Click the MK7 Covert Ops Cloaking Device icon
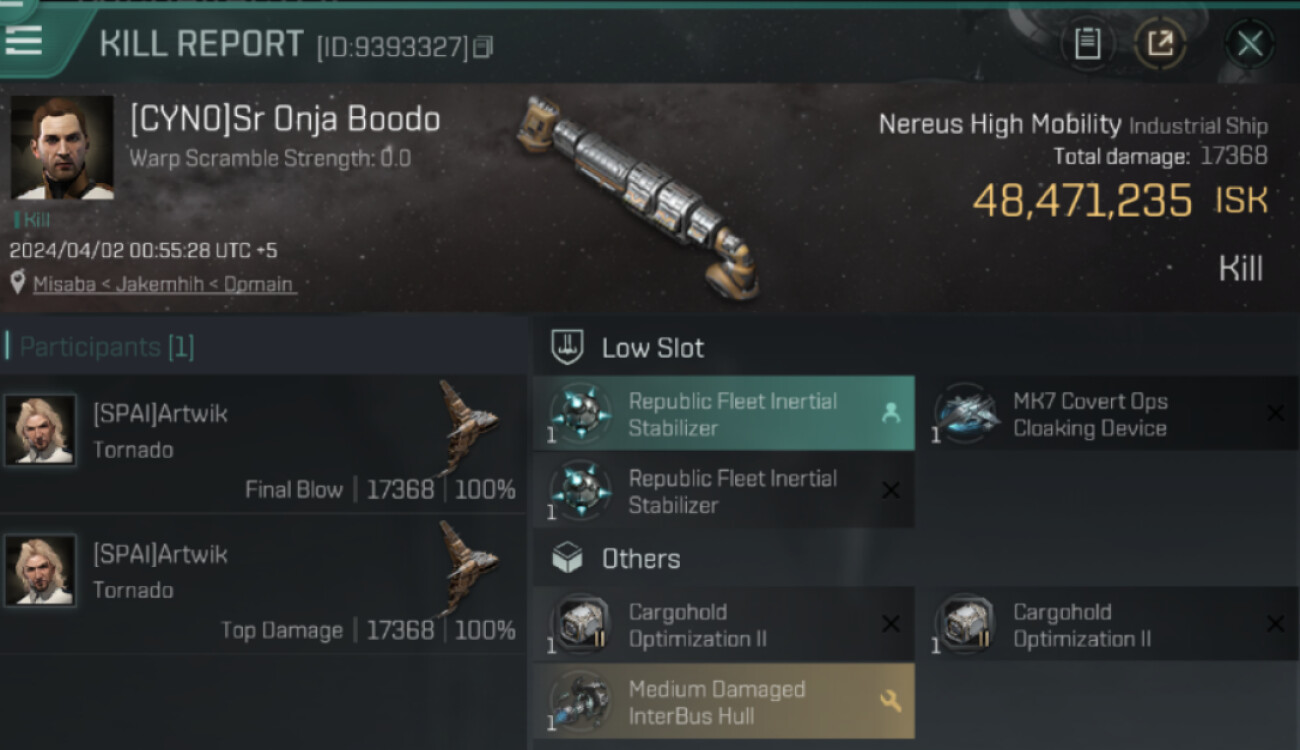1300x750 pixels. coord(966,414)
